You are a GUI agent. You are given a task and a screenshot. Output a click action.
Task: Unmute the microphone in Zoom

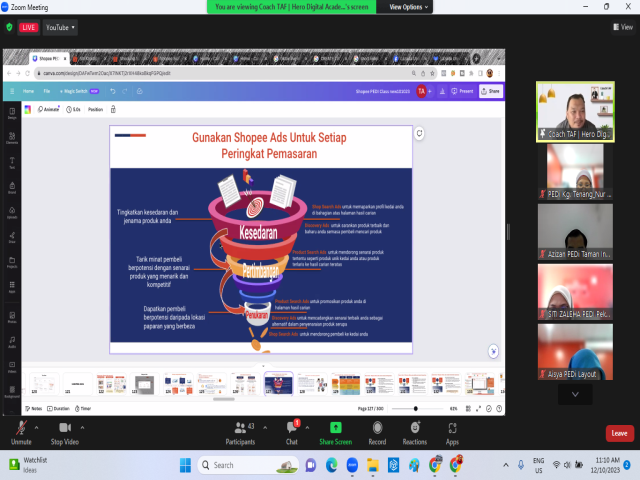click(20, 428)
